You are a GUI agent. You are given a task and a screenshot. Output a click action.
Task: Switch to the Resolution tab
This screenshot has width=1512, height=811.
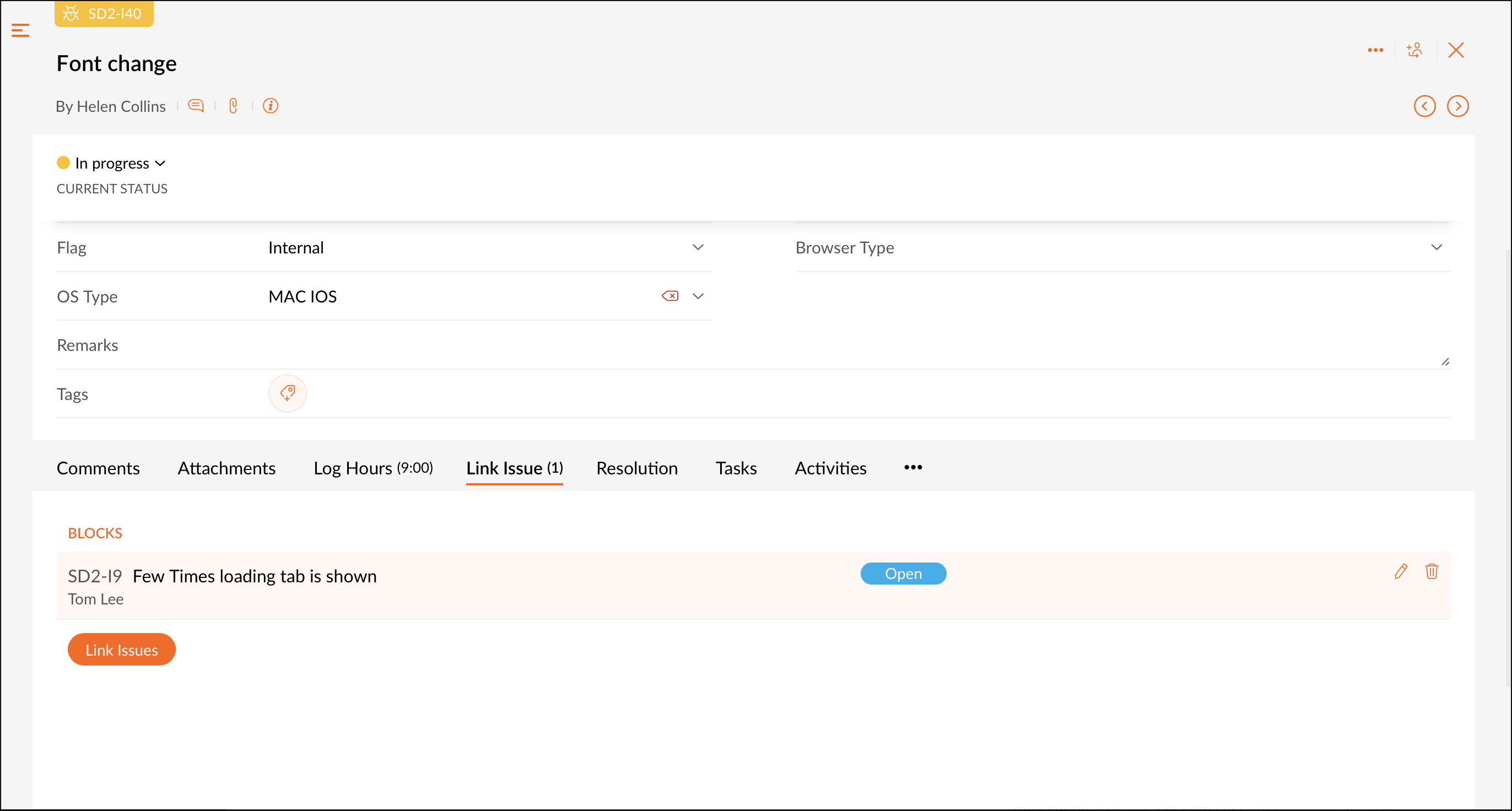click(x=636, y=468)
